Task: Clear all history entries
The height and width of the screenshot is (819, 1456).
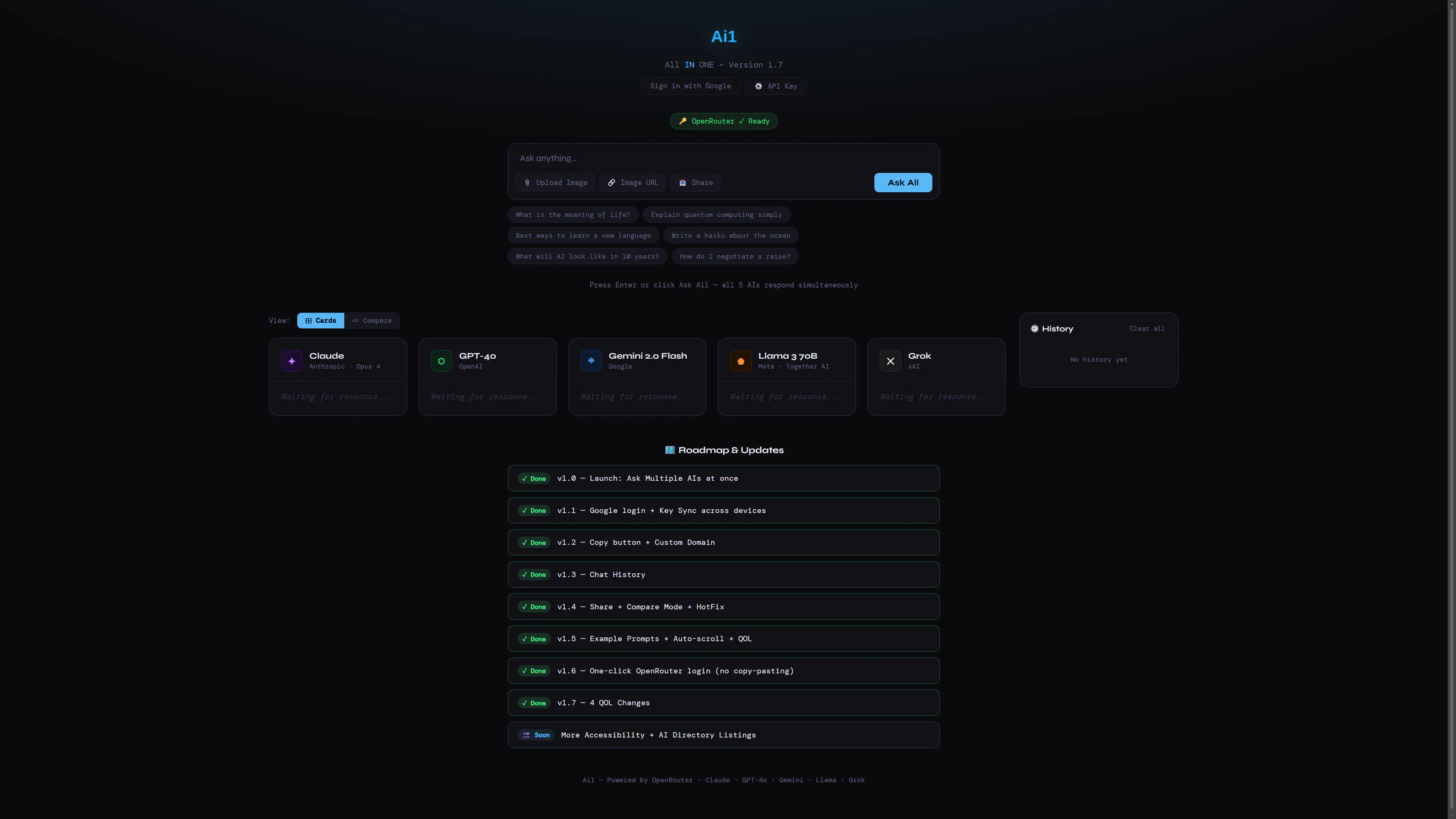Action: point(1147,328)
